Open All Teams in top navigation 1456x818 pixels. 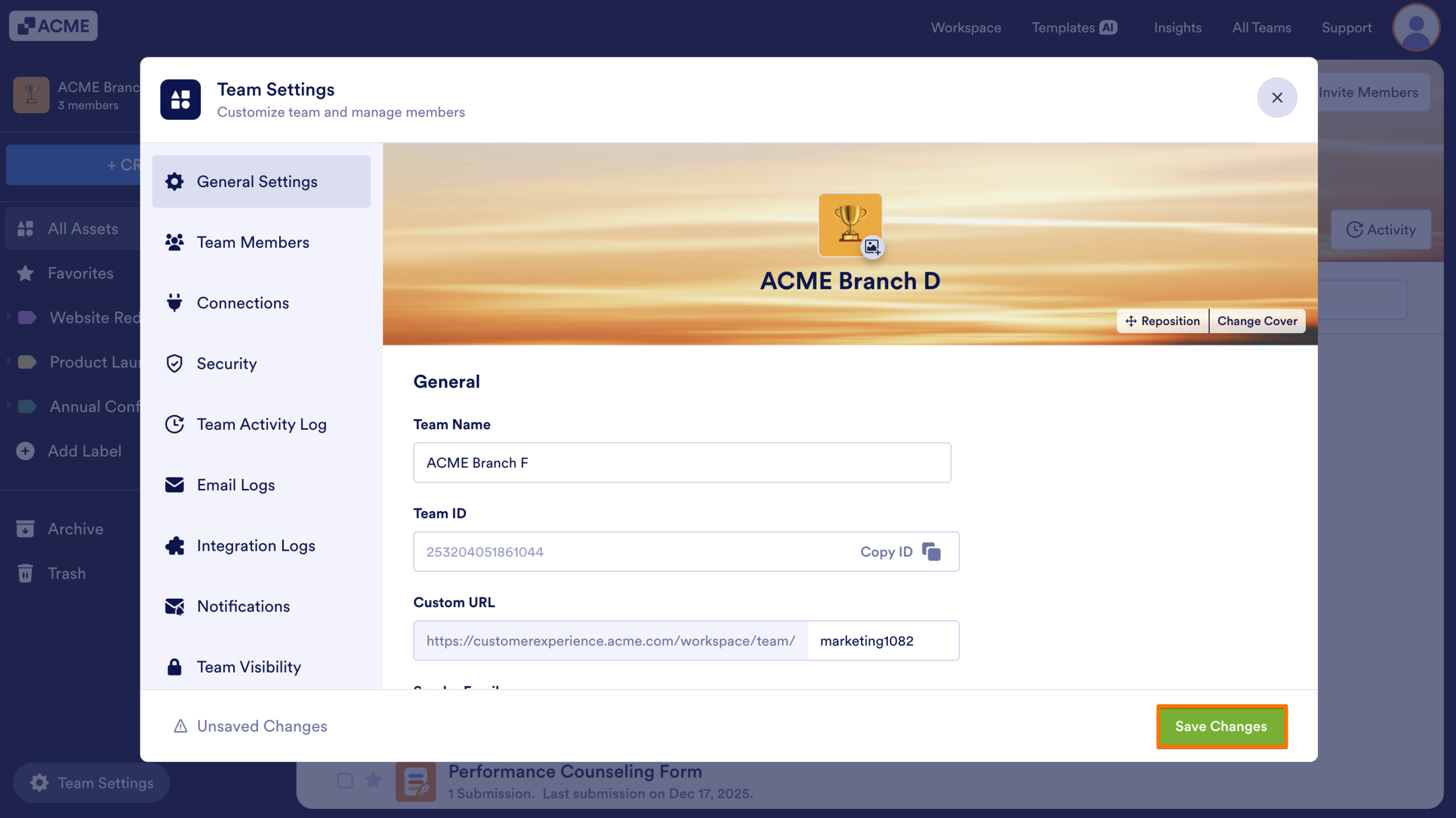click(x=1261, y=27)
